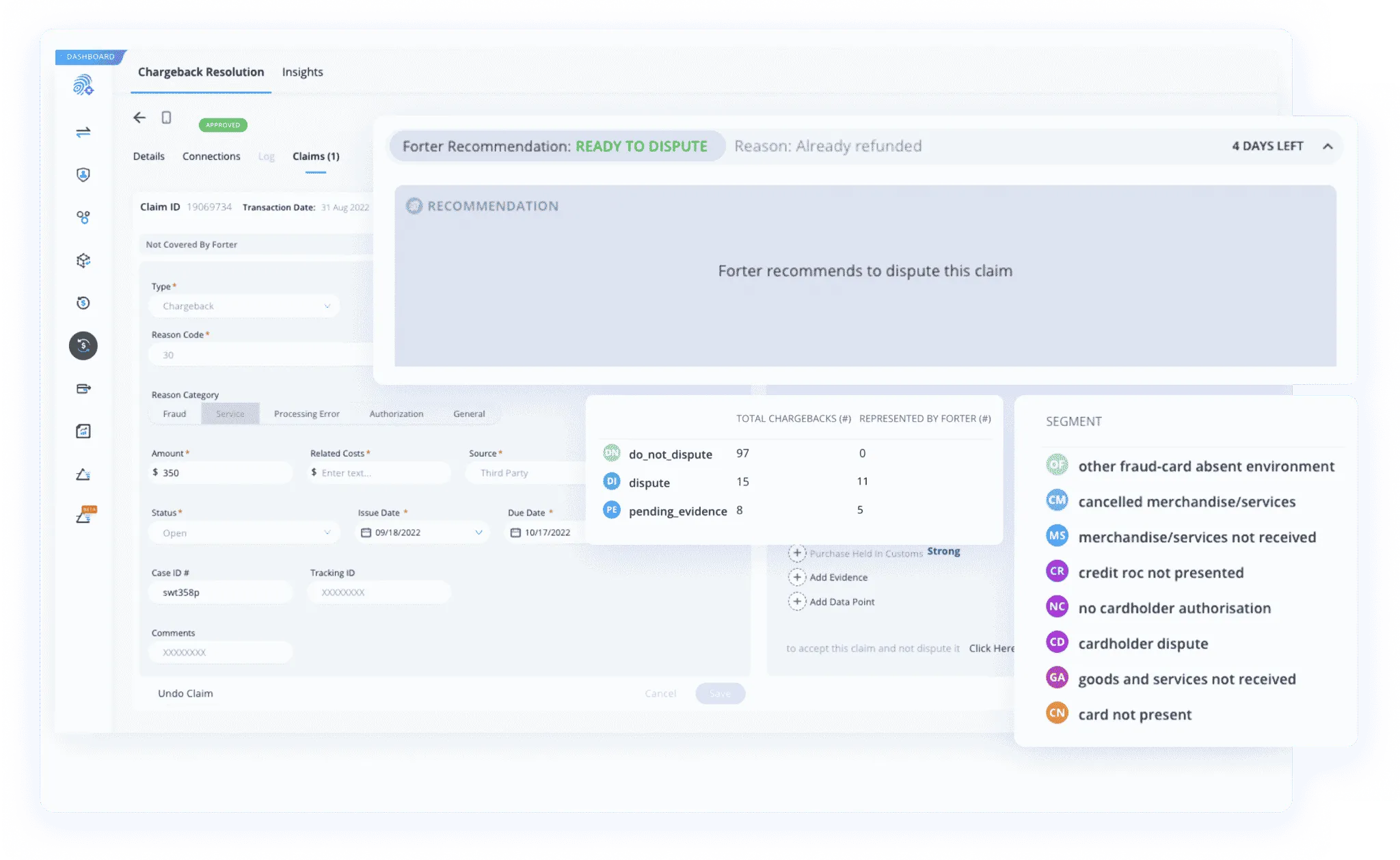Click the APPROVED status badge
1400x860 pixels.
point(223,125)
